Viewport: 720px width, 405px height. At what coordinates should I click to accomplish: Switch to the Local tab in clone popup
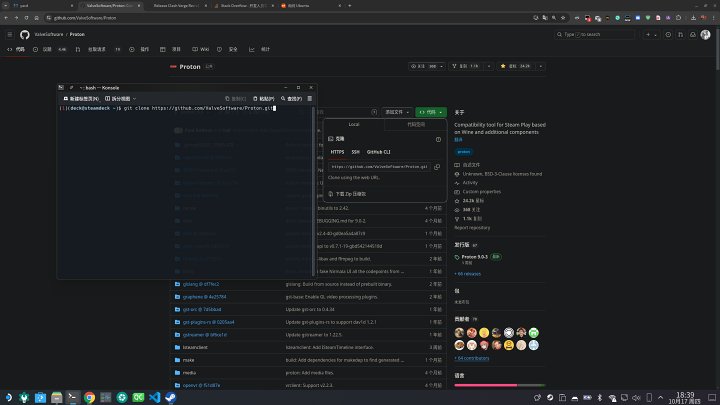pos(354,124)
